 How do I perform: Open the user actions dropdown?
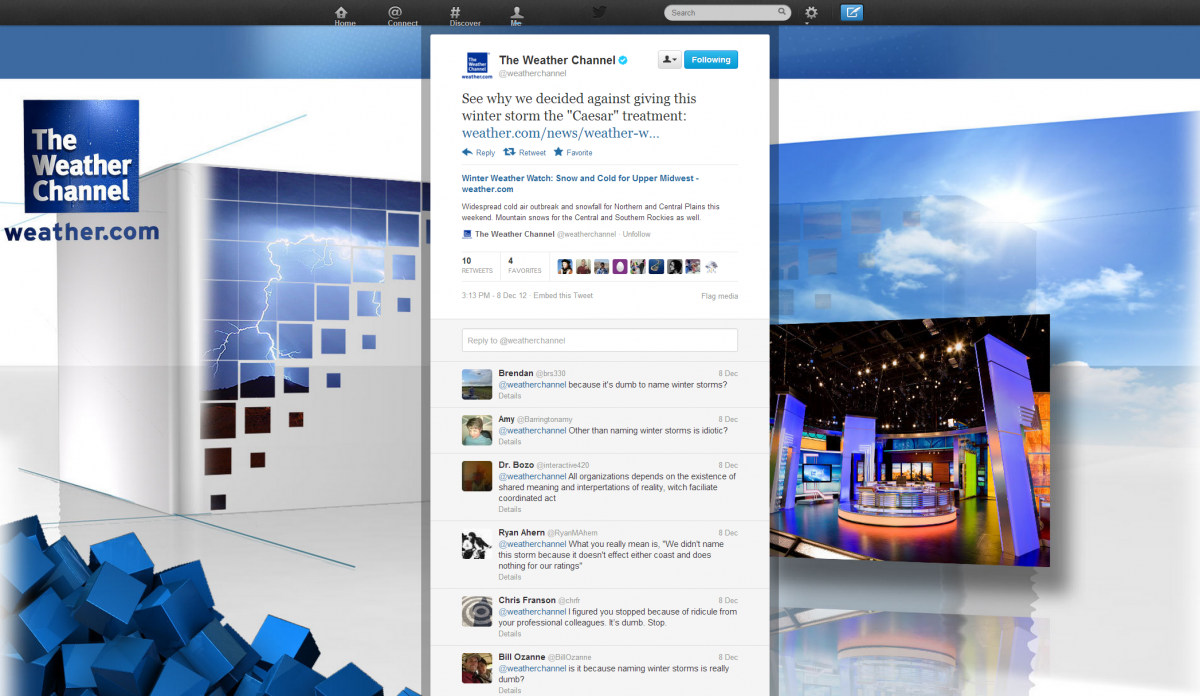(669, 60)
